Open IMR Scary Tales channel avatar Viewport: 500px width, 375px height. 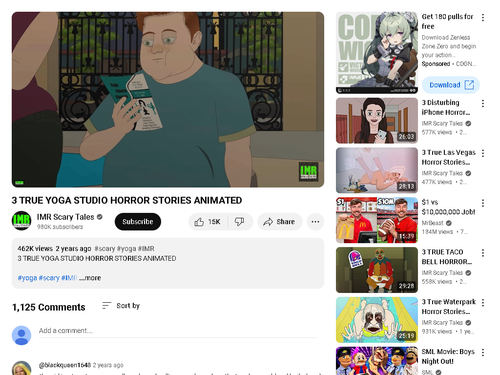point(21,221)
